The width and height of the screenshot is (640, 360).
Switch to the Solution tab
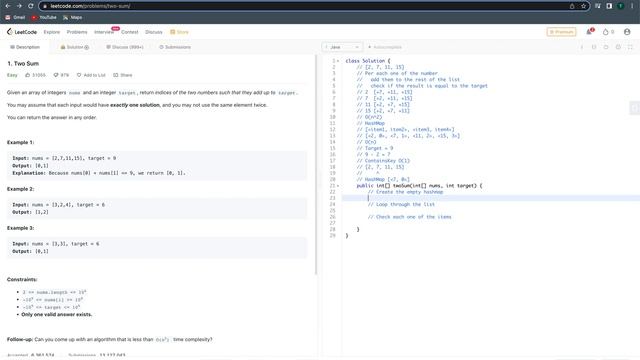pyautogui.click(x=75, y=47)
